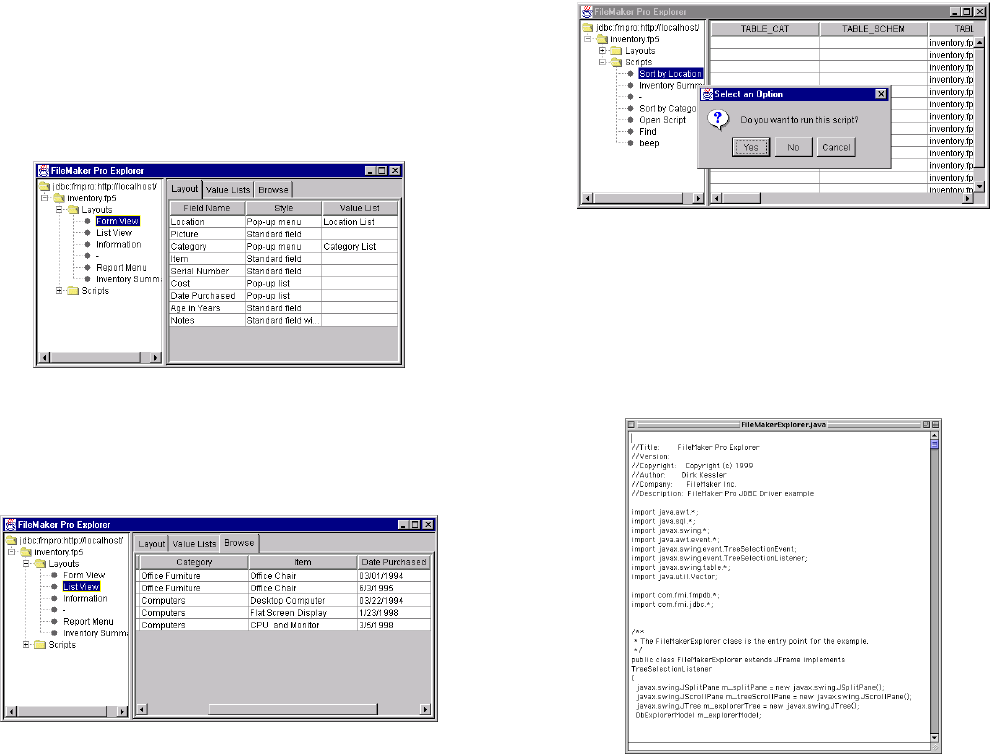Collapse the Scripts folder in top-right window
This screenshot has width=994, height=756.
pos(602,62)
